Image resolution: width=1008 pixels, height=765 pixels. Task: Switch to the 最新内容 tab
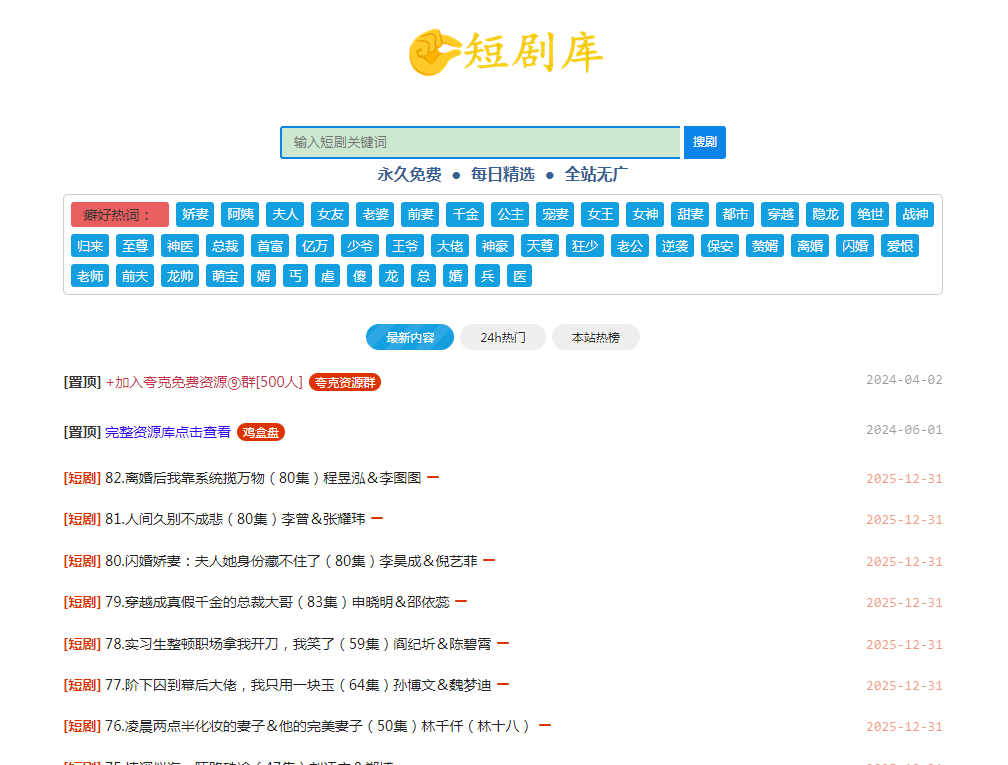(410, 338)
